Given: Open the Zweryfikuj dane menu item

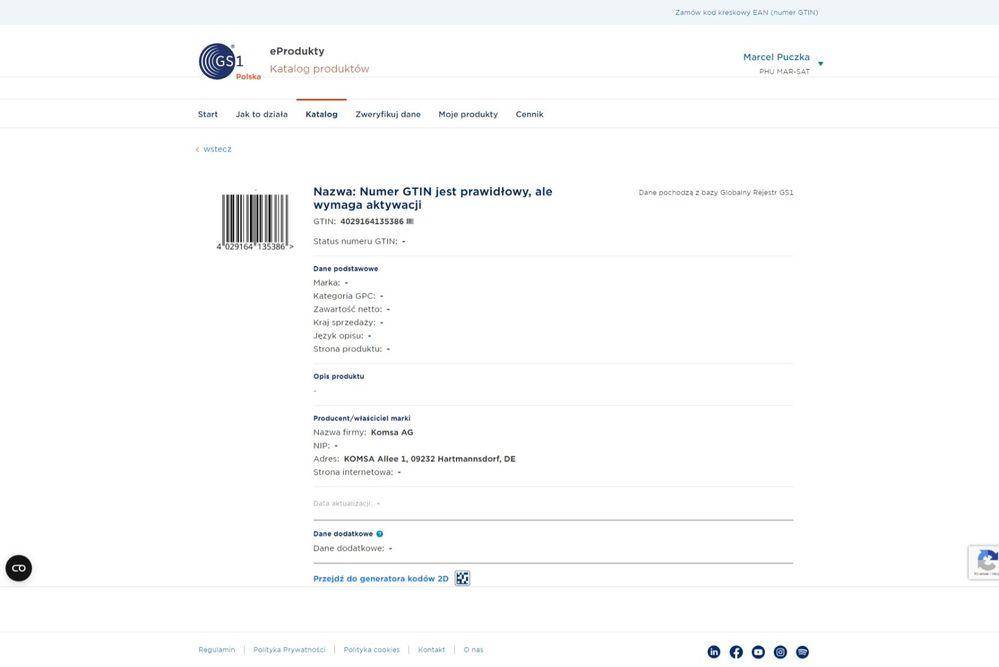Looking at the screenshot, I should (x=388, y=114).
